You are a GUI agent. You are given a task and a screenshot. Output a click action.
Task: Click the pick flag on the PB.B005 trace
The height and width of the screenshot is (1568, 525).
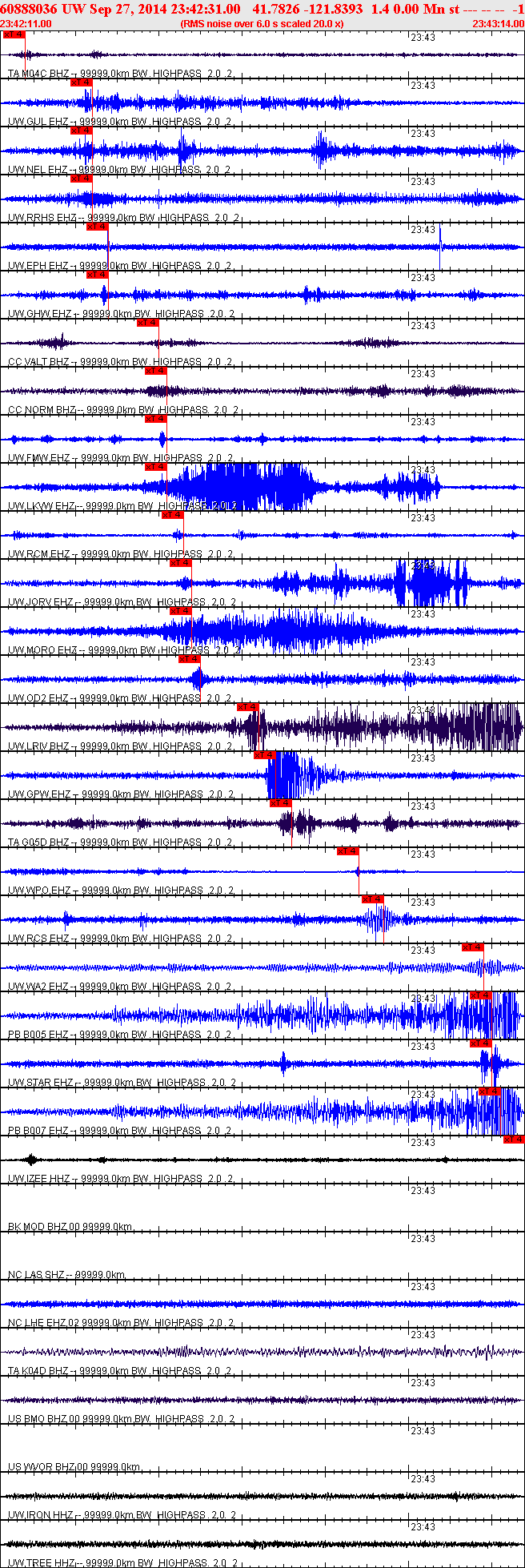(x=480, y=995)
